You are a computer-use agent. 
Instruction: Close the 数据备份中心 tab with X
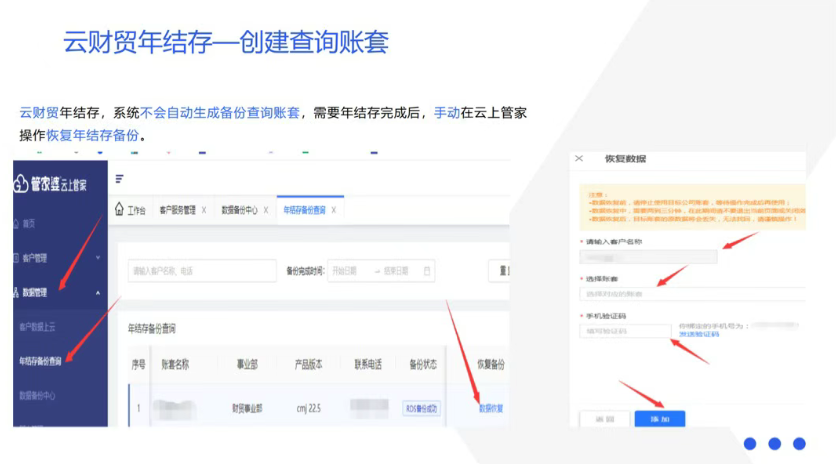pyautogui.click(x=265, y=211)
